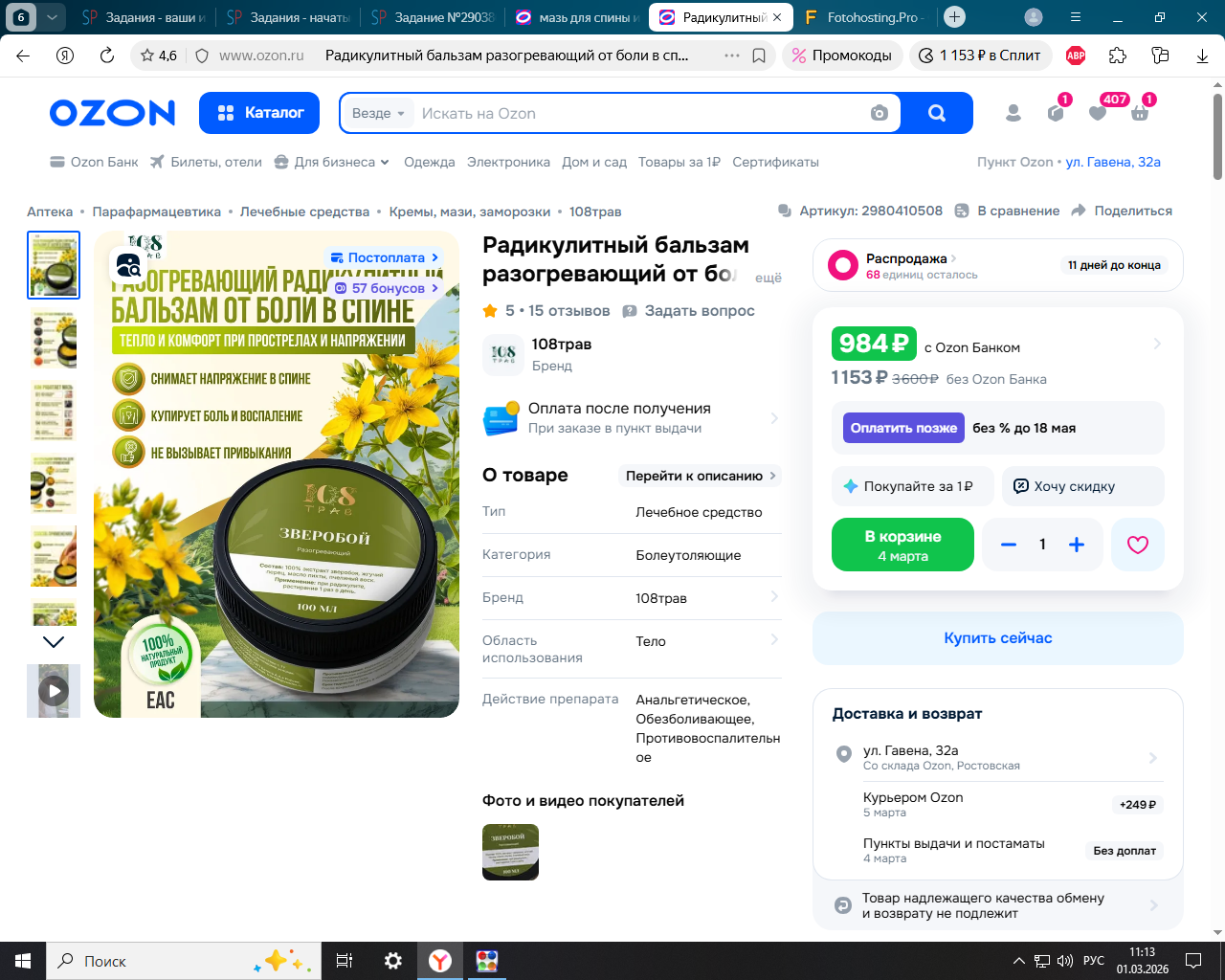Increase quantity with plus button
1225x980 pixels.
tap(1077, 545)
